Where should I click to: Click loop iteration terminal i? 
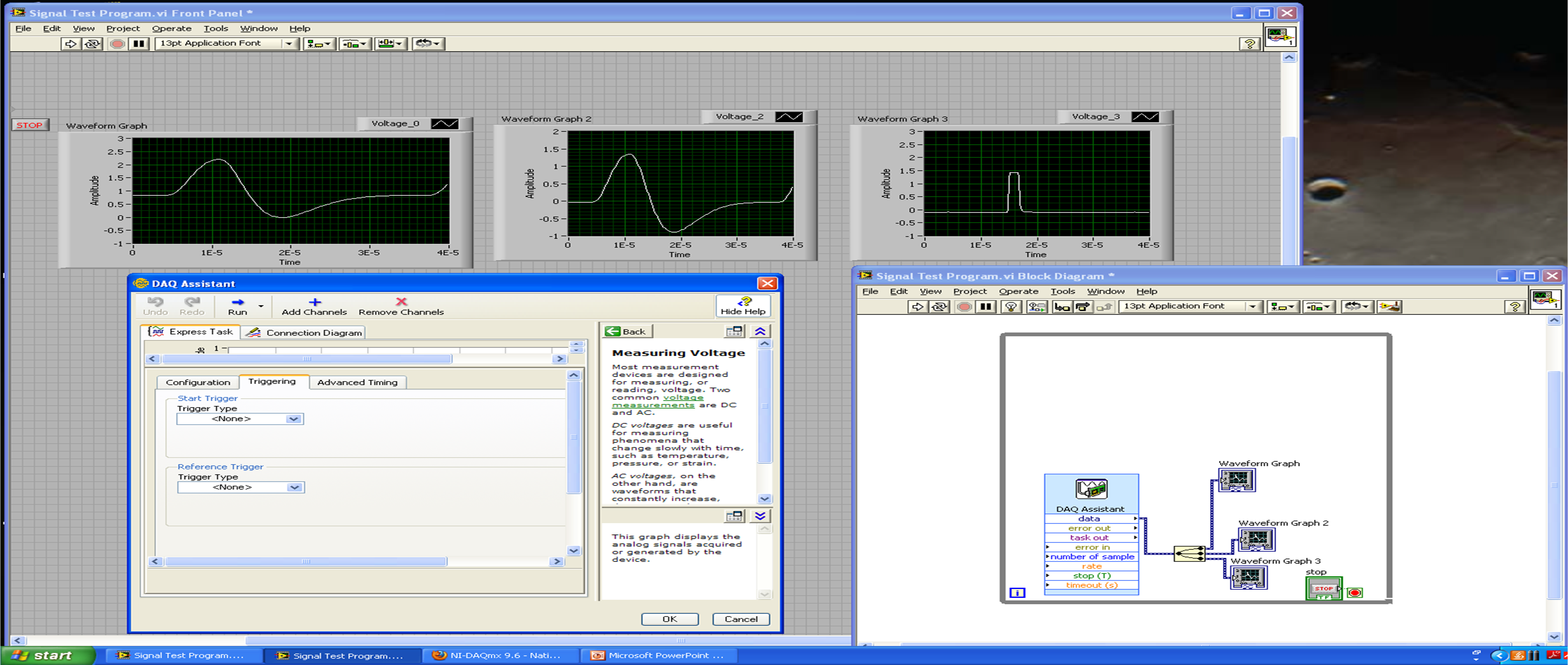[x=1017, y=593]
